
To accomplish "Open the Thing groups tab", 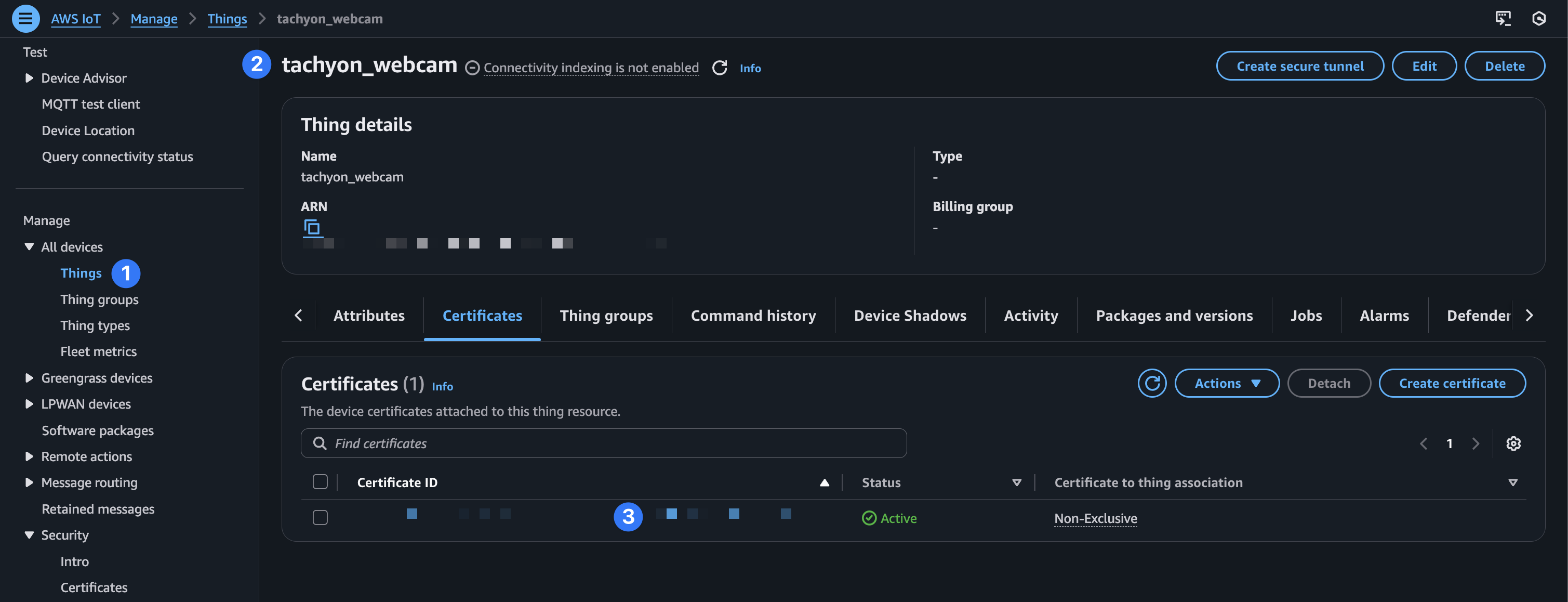I will (606, 316).
